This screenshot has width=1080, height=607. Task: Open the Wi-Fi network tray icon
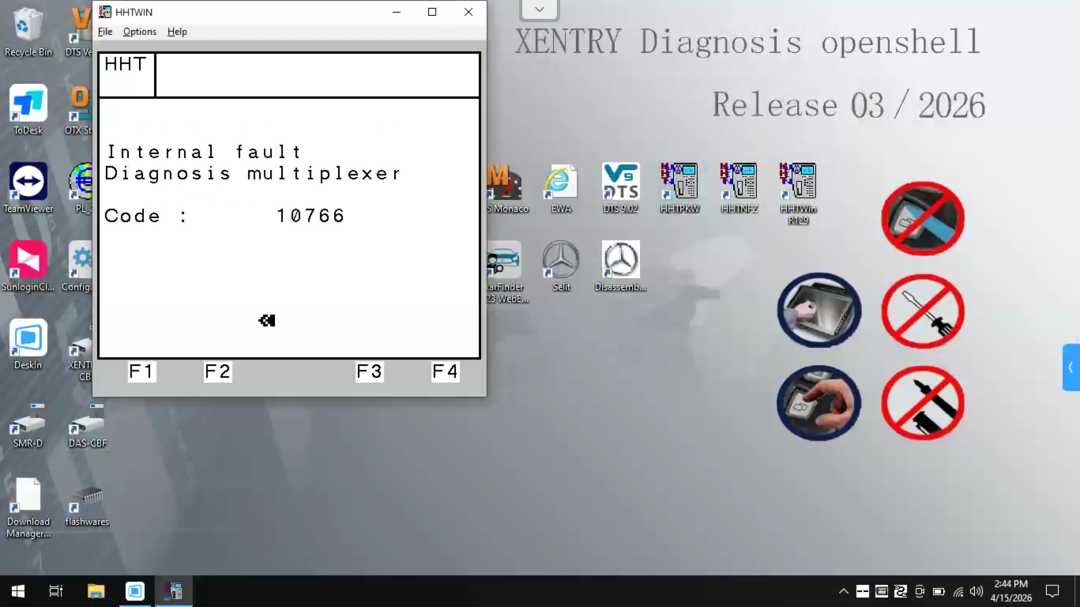957,591
